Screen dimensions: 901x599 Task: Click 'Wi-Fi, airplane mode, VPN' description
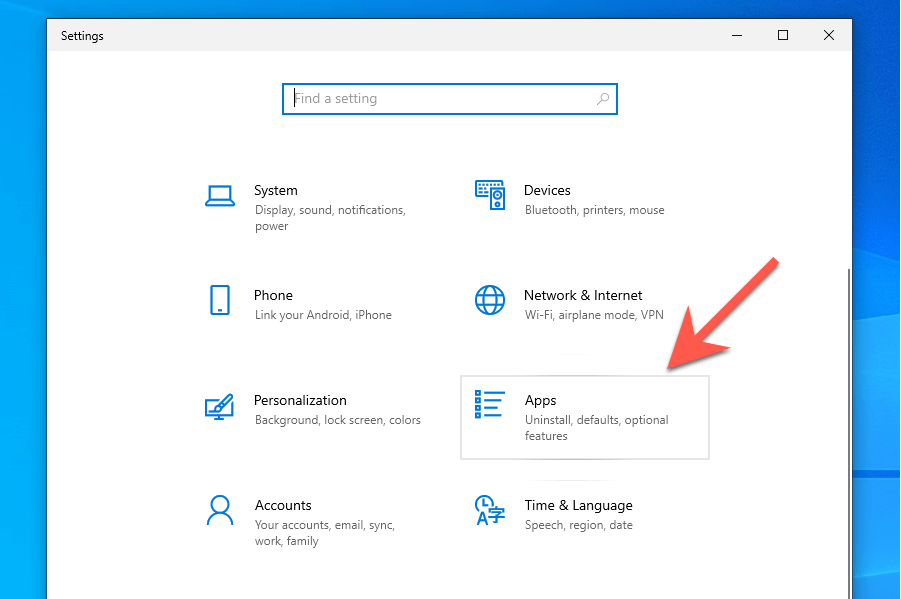coord(594,315)
